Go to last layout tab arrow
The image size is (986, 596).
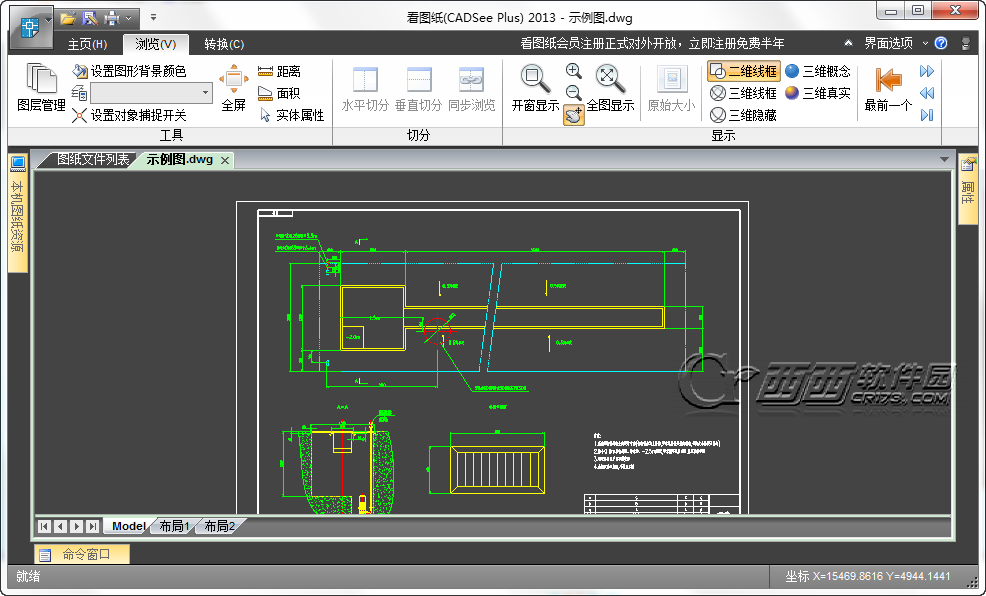(x=92, y=526)
